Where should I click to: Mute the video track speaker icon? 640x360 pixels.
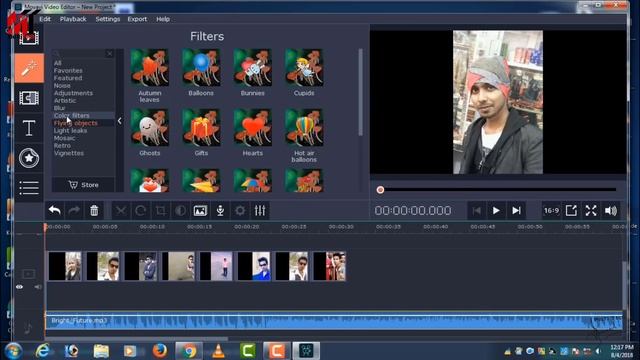point(38,287)
